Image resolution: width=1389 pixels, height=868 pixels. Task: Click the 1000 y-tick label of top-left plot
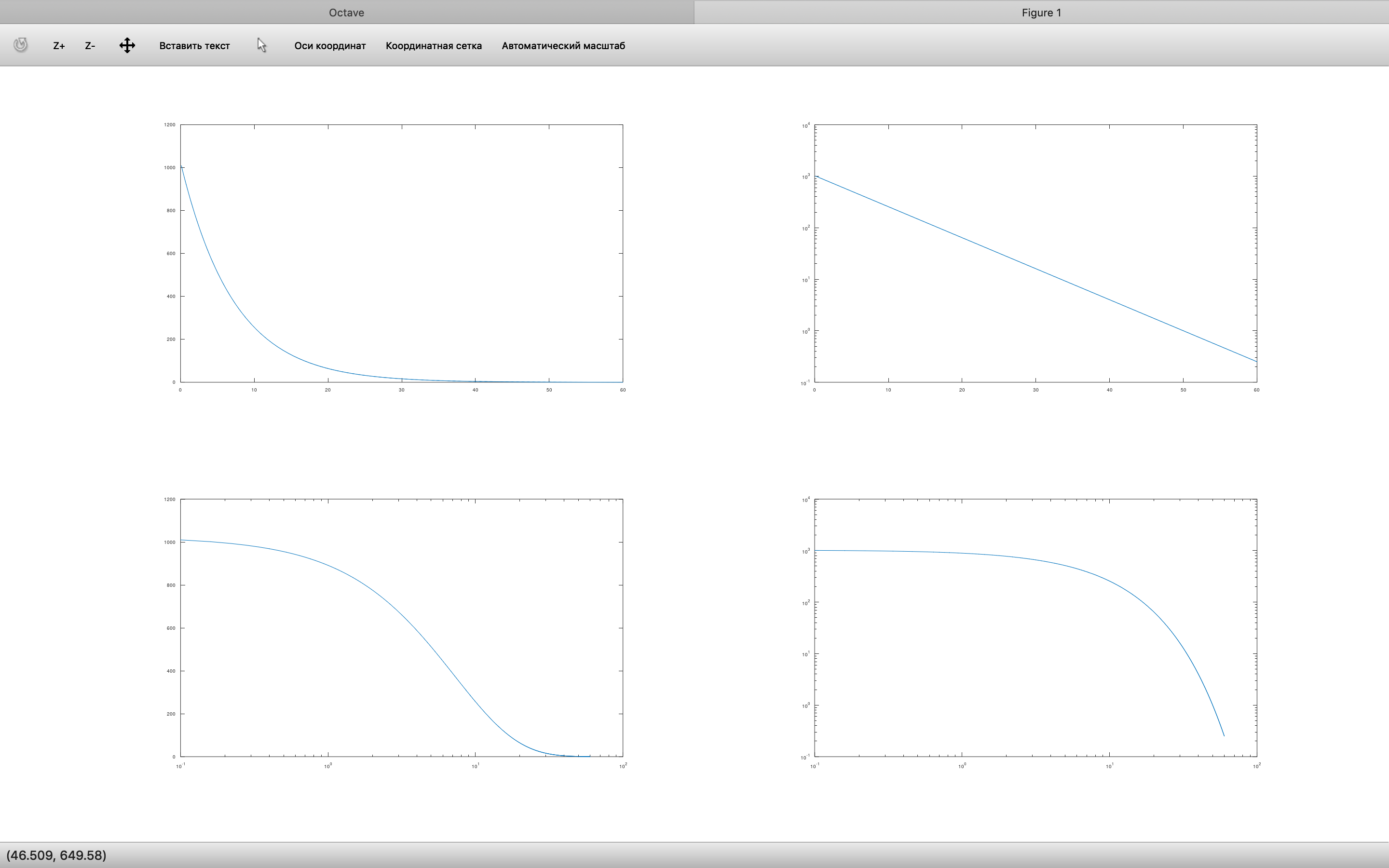coord(169,168)
